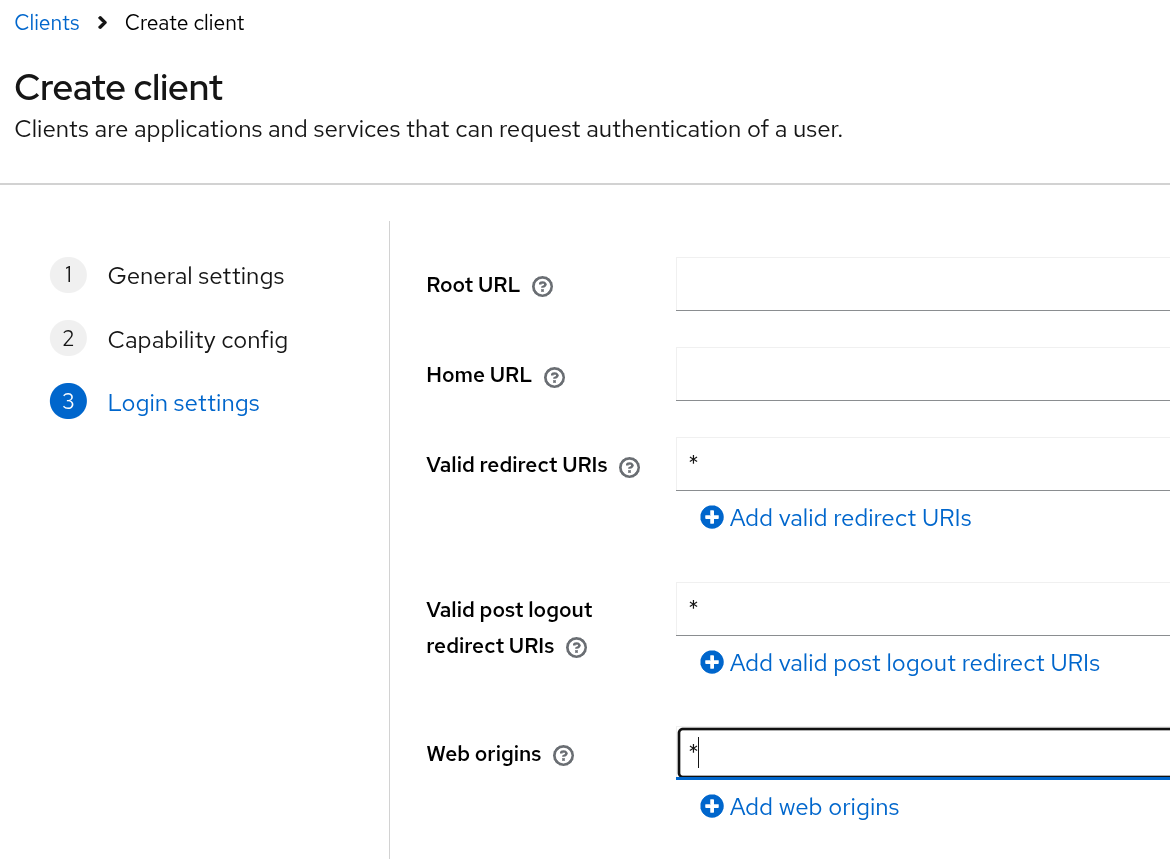Click the Home URL help icon

(x=554, y=377)
